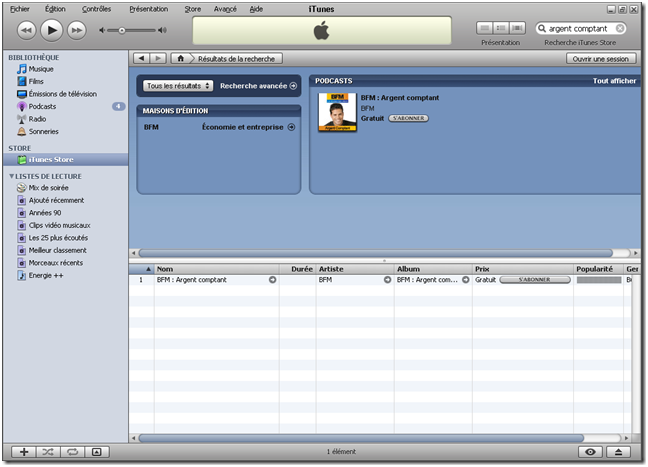Click S'ABONNER button in Podcasts panel
The image size is (648, 467).
pos(408,118)
